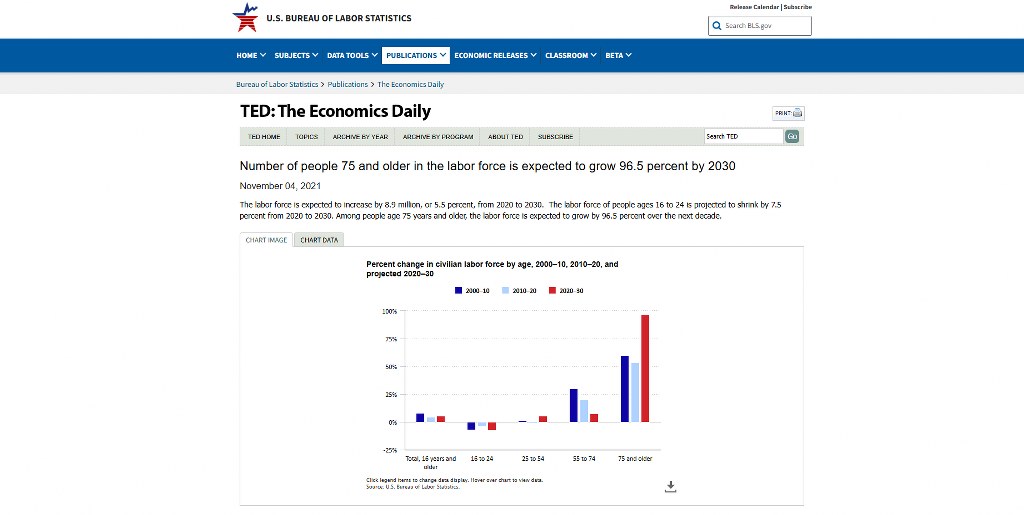Click the chart title 'Percent change in civilian labor force'
This screenshot has width=1024, height=515.
[x=492, y=269]
